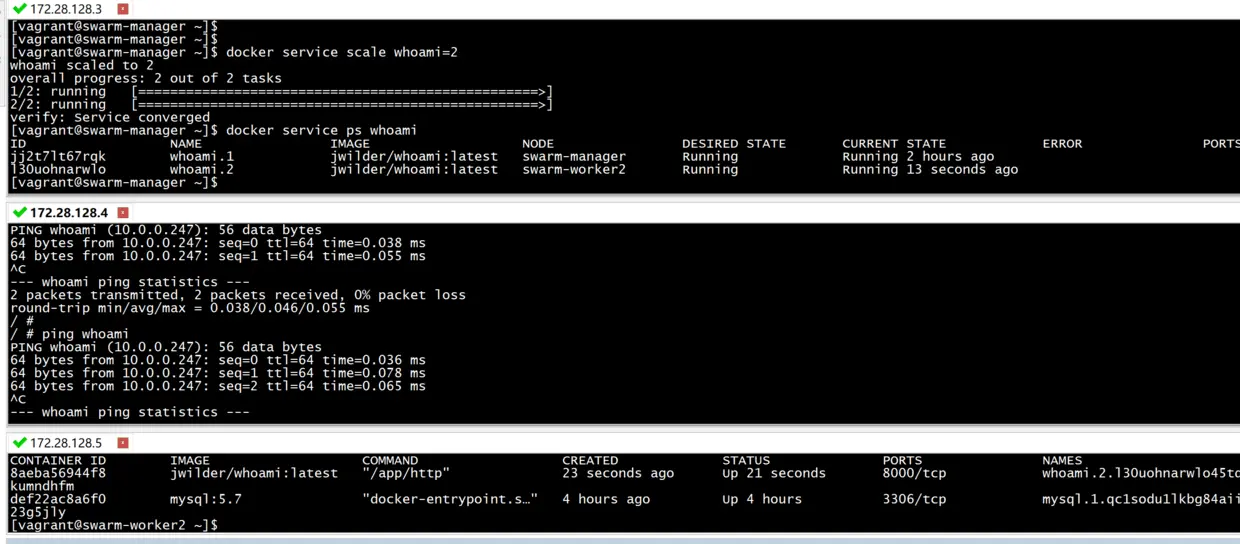Switch to the 172.28.128.4 session tab
Viewport: 1240px width, 544px height.
70,212
